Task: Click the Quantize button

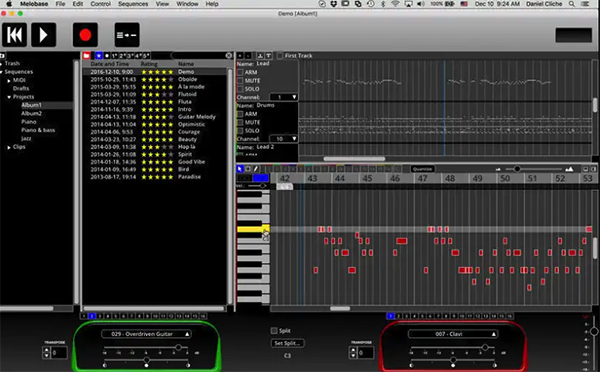Action: coord(422,169)
